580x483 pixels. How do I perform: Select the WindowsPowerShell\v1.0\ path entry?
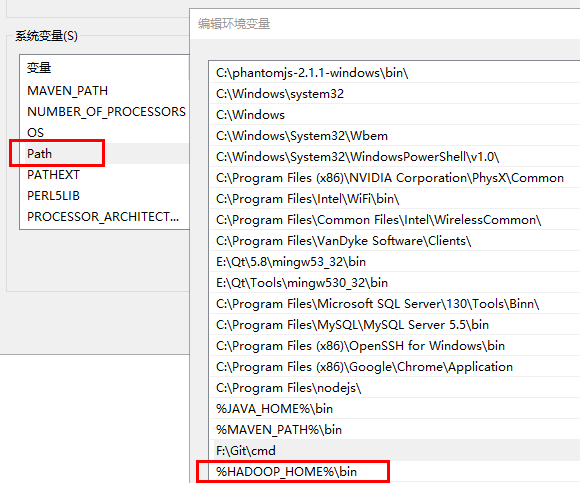395,157
